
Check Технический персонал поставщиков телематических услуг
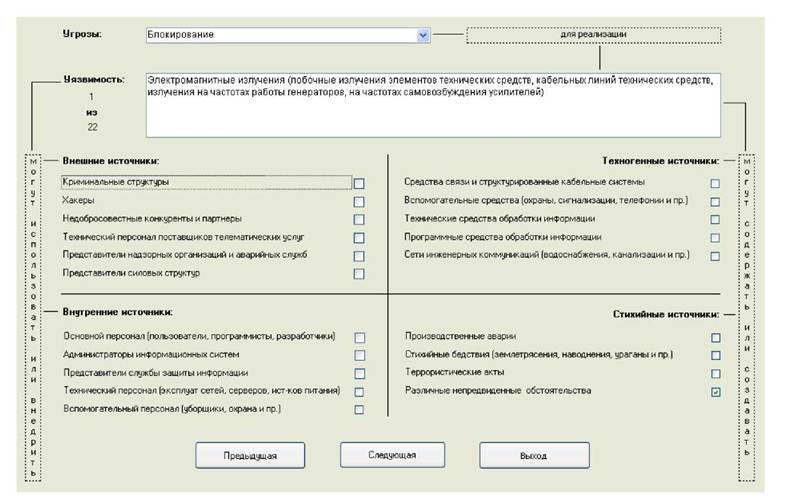(359, 237)
